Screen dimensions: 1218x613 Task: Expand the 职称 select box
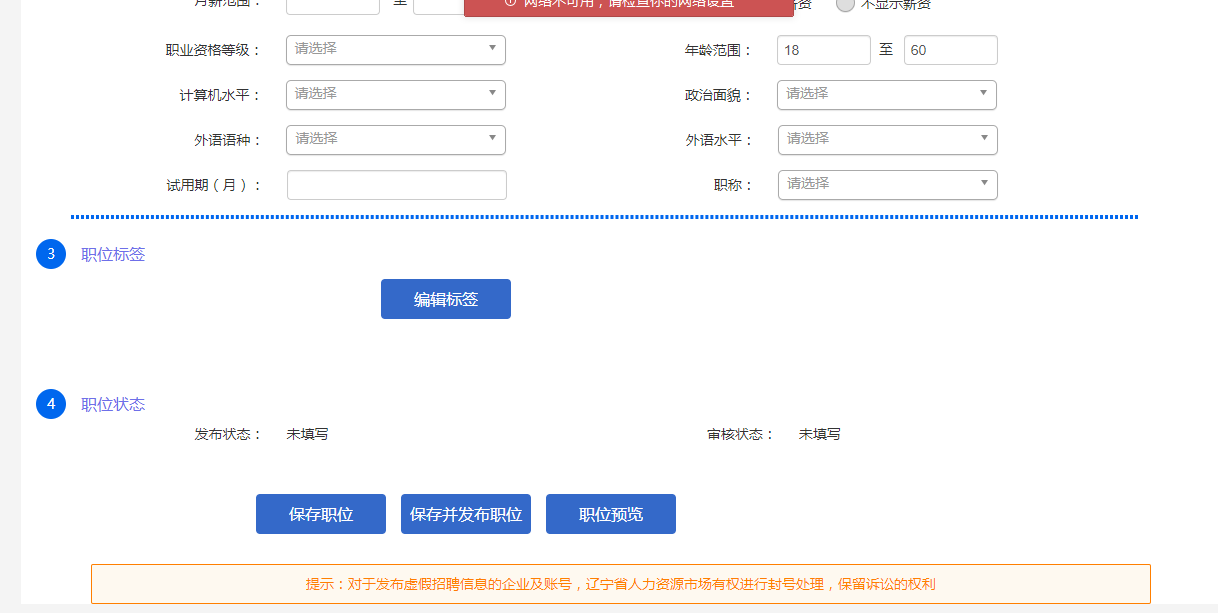click(x=887, y=185)
